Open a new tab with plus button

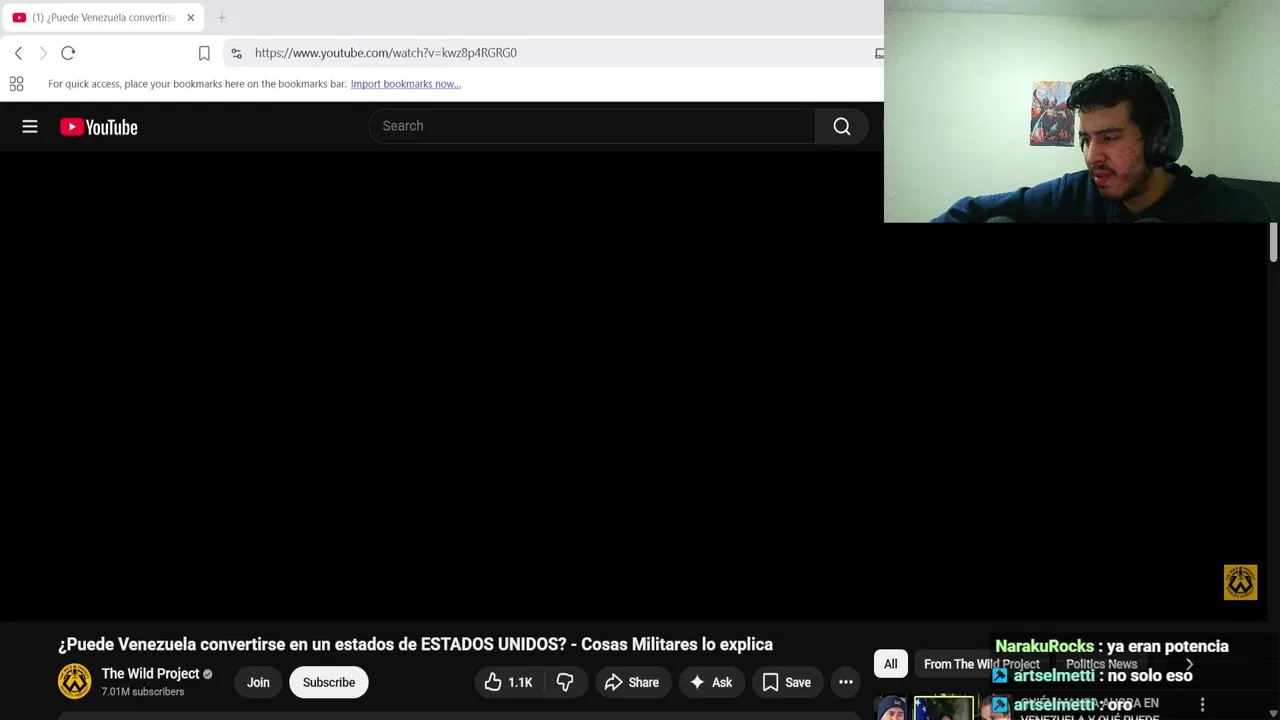point(221,17)
